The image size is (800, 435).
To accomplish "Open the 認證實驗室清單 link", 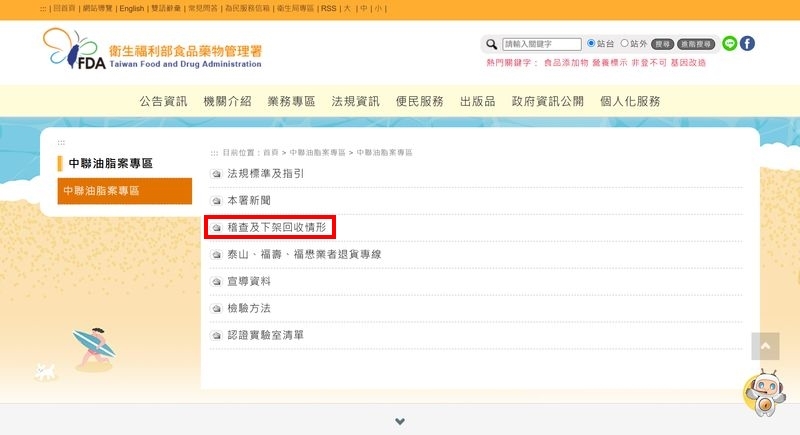I will [265, 336].
